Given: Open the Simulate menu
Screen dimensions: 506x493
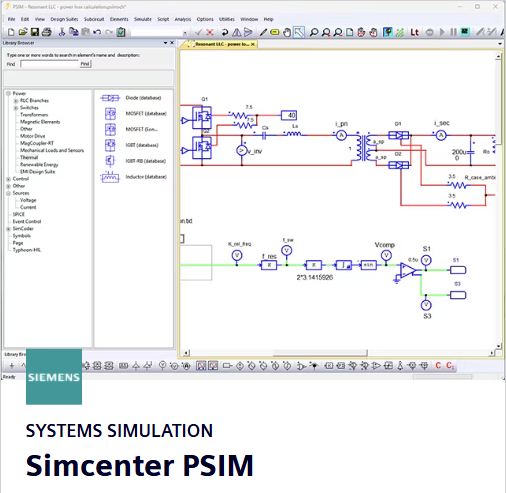Looking at the screenshot, I should [143, 19].
